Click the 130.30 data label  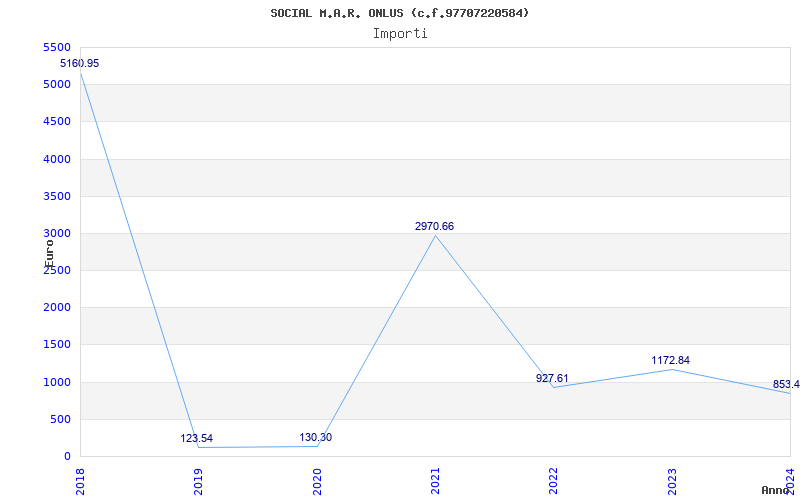click(x=315, y=437)
